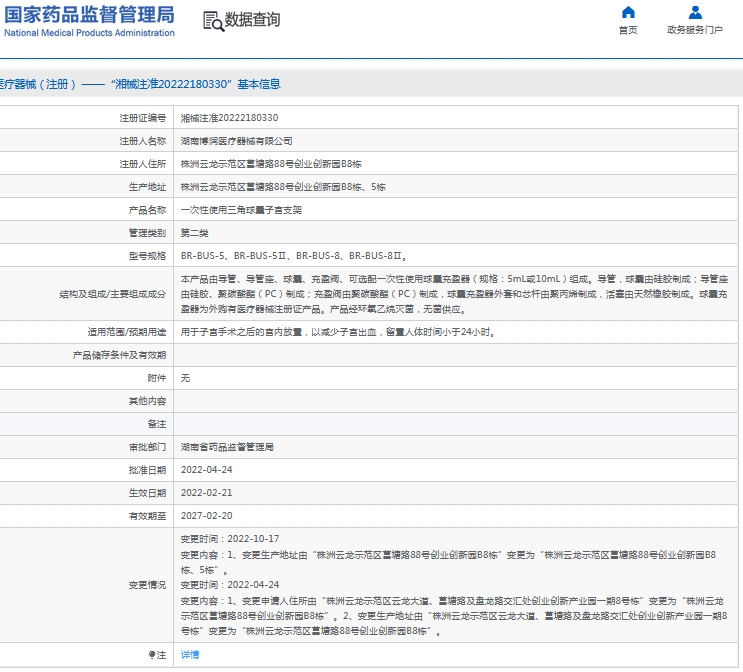Click effective date 2022-02-21
This screenshot has width=743, height=672.
[207, 493]
